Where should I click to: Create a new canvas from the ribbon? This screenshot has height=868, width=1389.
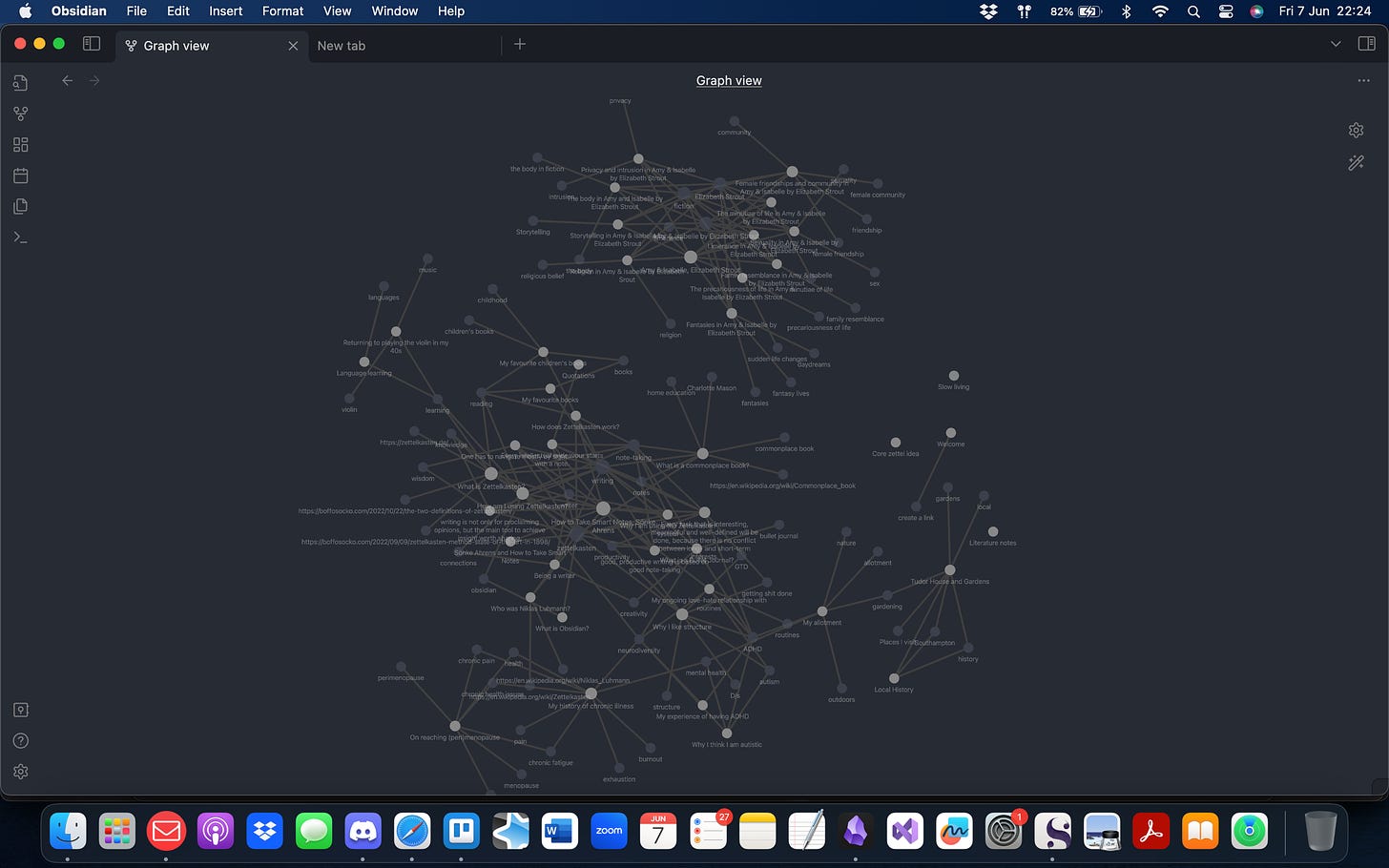[x=20, y=145]
